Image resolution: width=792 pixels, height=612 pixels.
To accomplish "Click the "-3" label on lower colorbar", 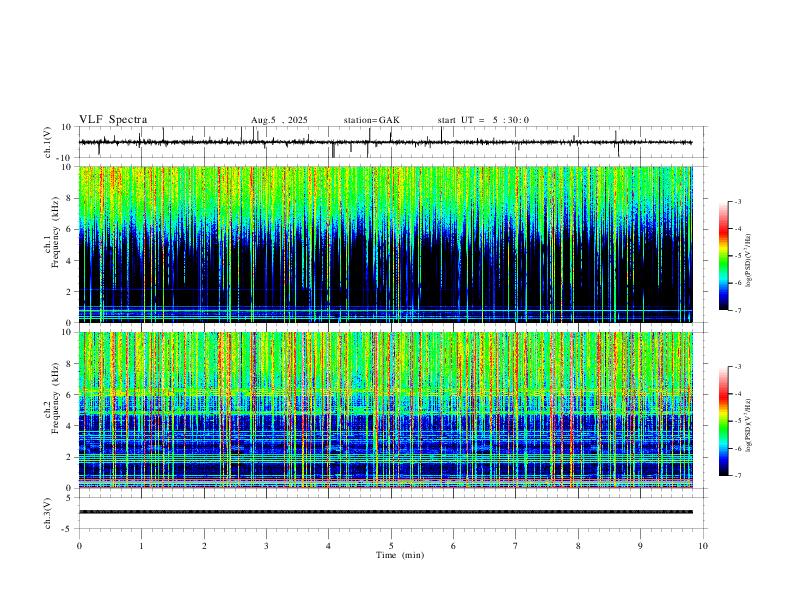I will tap(738, 367).
